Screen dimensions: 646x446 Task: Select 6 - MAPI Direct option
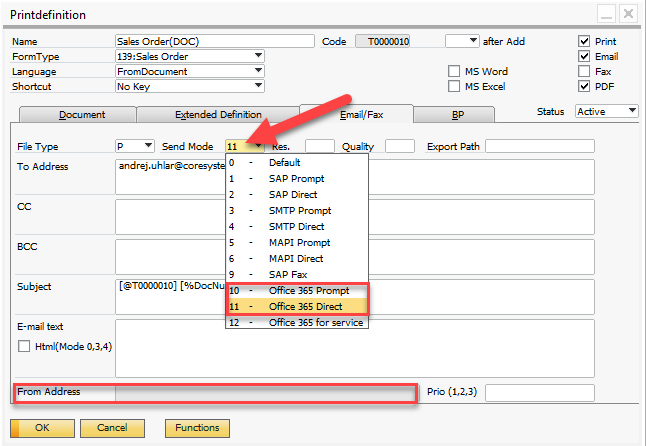point(297,259)
